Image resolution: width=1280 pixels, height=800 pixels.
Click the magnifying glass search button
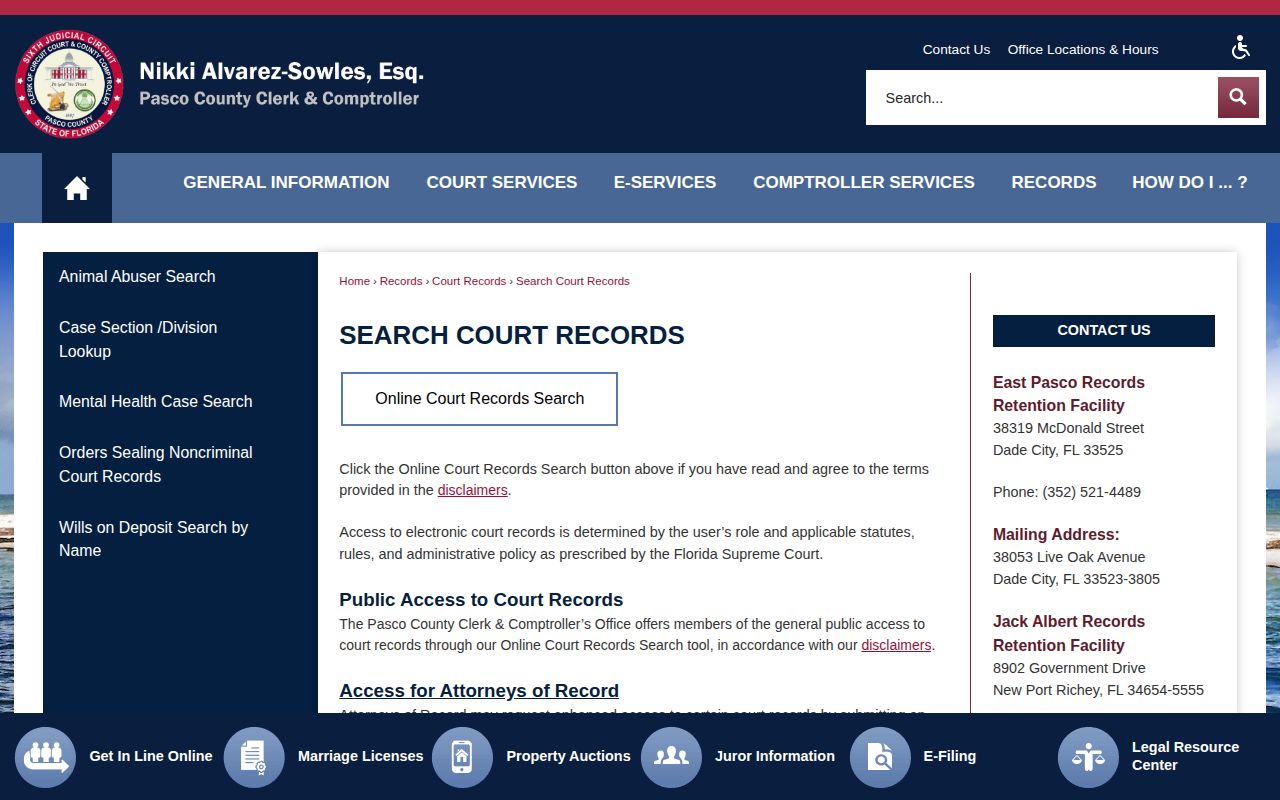pos(1238,97)
